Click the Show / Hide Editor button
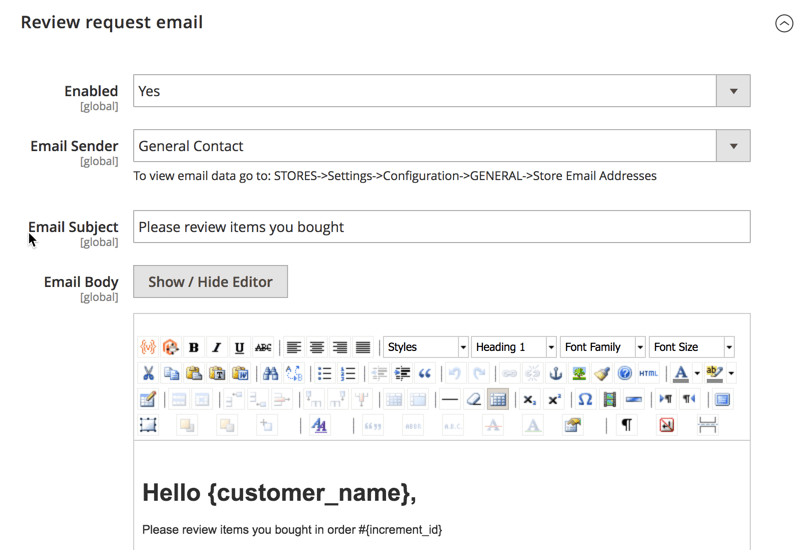 (x=210, y=282)
